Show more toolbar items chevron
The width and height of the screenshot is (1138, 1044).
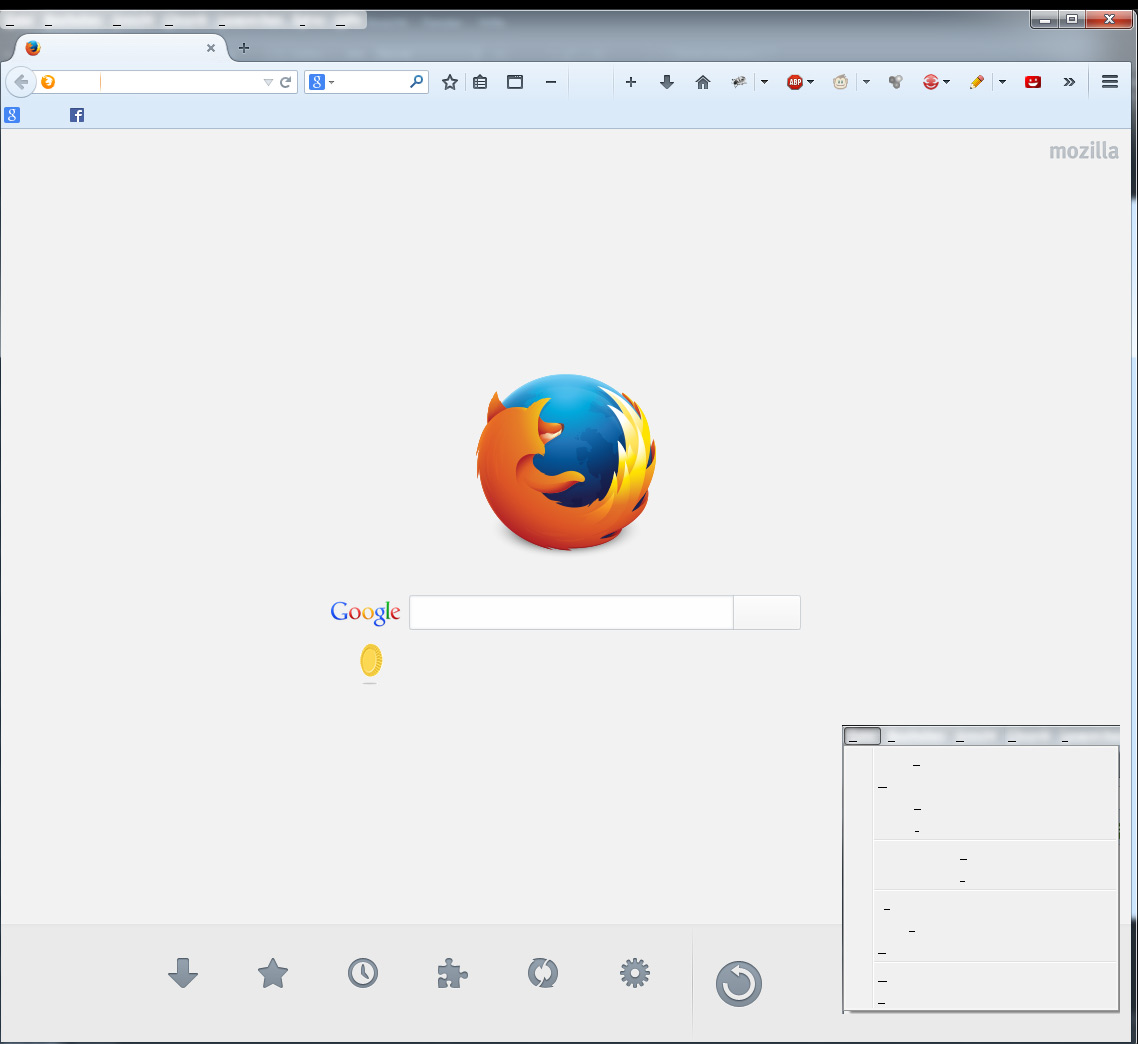[1069, 82]
